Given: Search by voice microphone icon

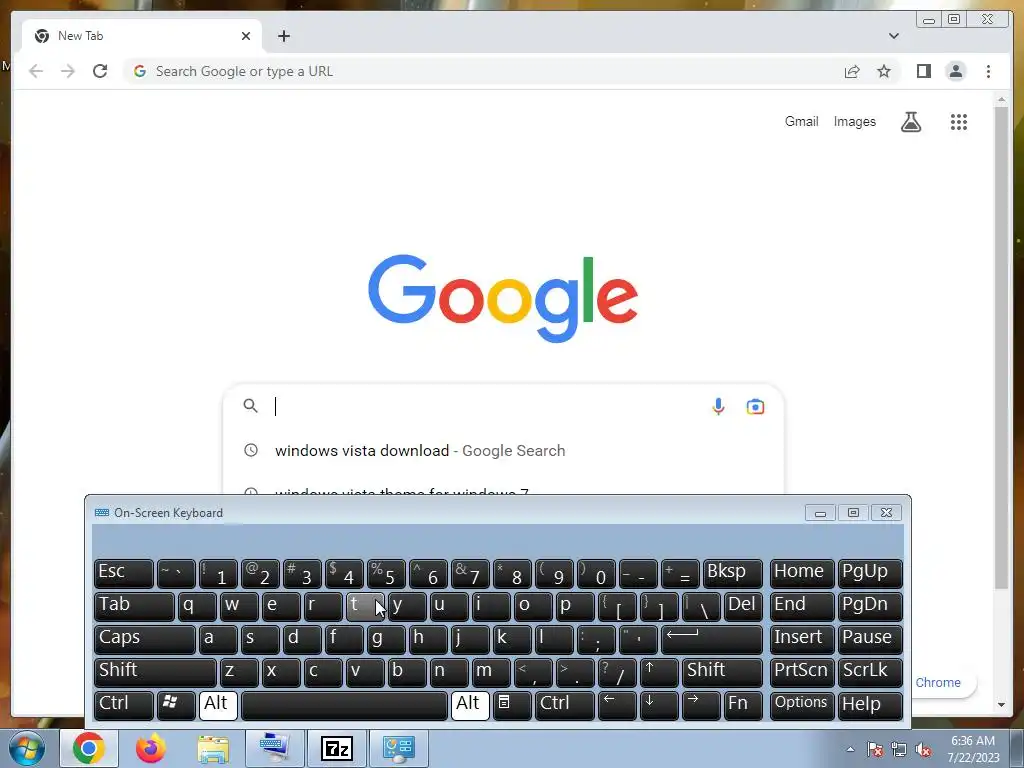Looking at the screenshot, I should (718, 406).
